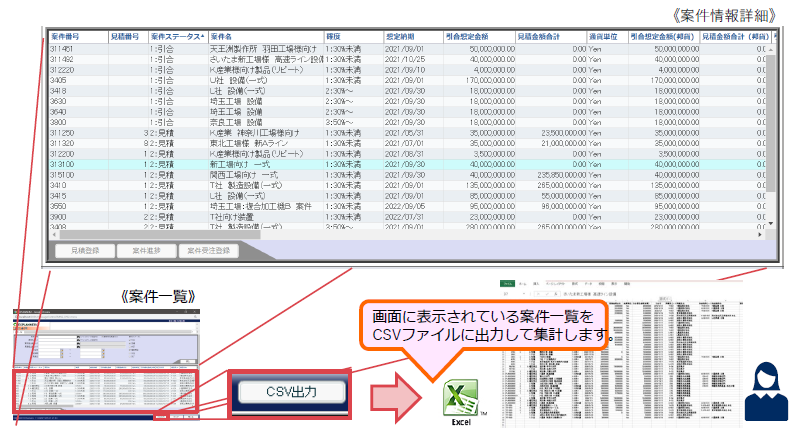Select case number 3410 cell

click(x=78, y=185)
